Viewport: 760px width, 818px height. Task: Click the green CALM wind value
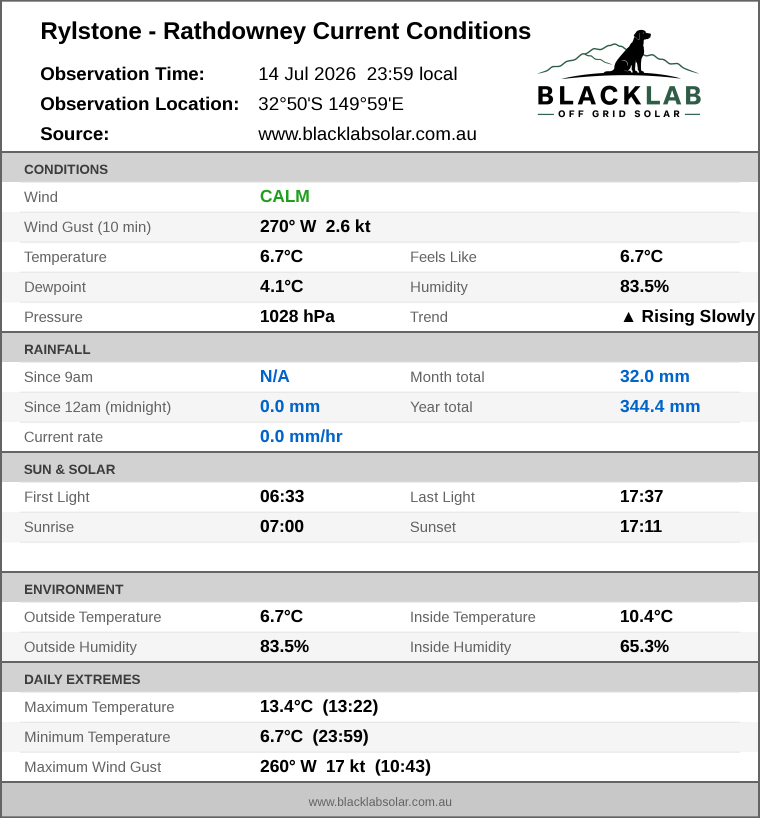(285, 196)
